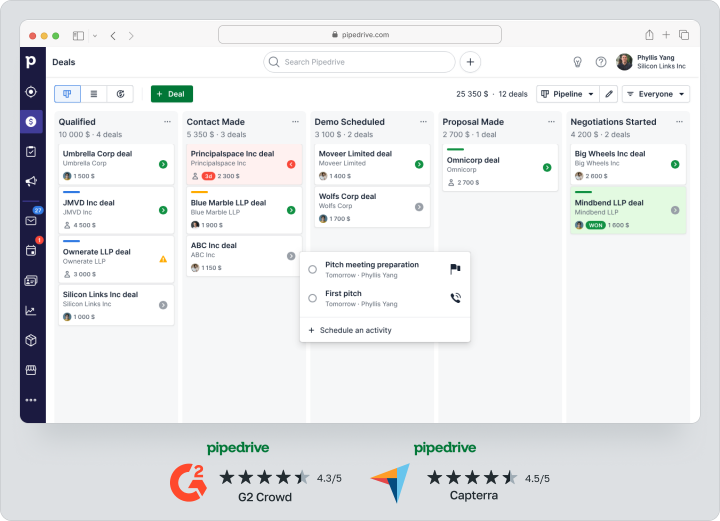Mark Pitch meeting preparation as done
The width and height of the screenshot is (720, 521).
pyautogui.click(x=313, y=269)
